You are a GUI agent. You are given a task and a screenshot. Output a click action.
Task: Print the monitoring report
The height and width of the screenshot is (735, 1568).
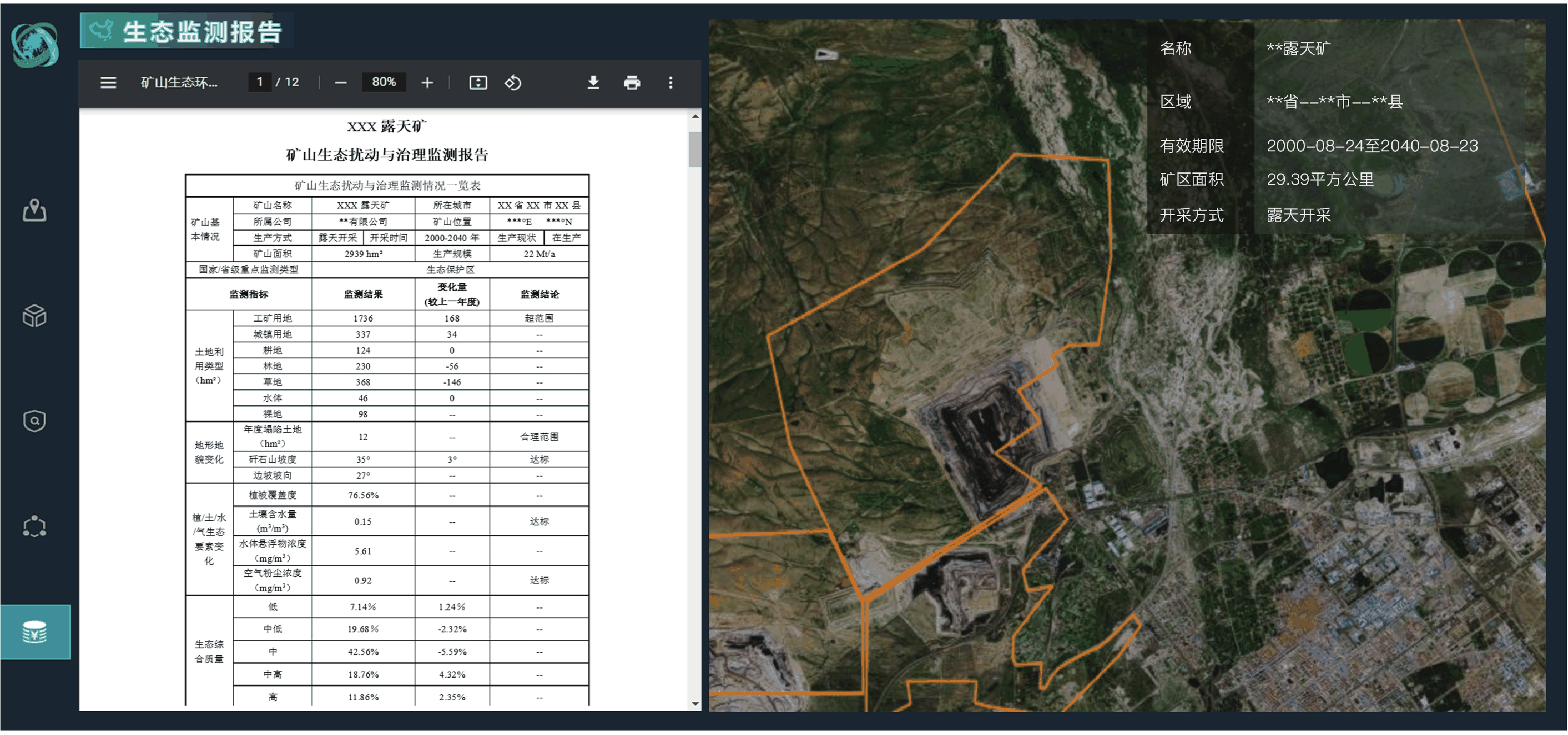click(632, 82)
